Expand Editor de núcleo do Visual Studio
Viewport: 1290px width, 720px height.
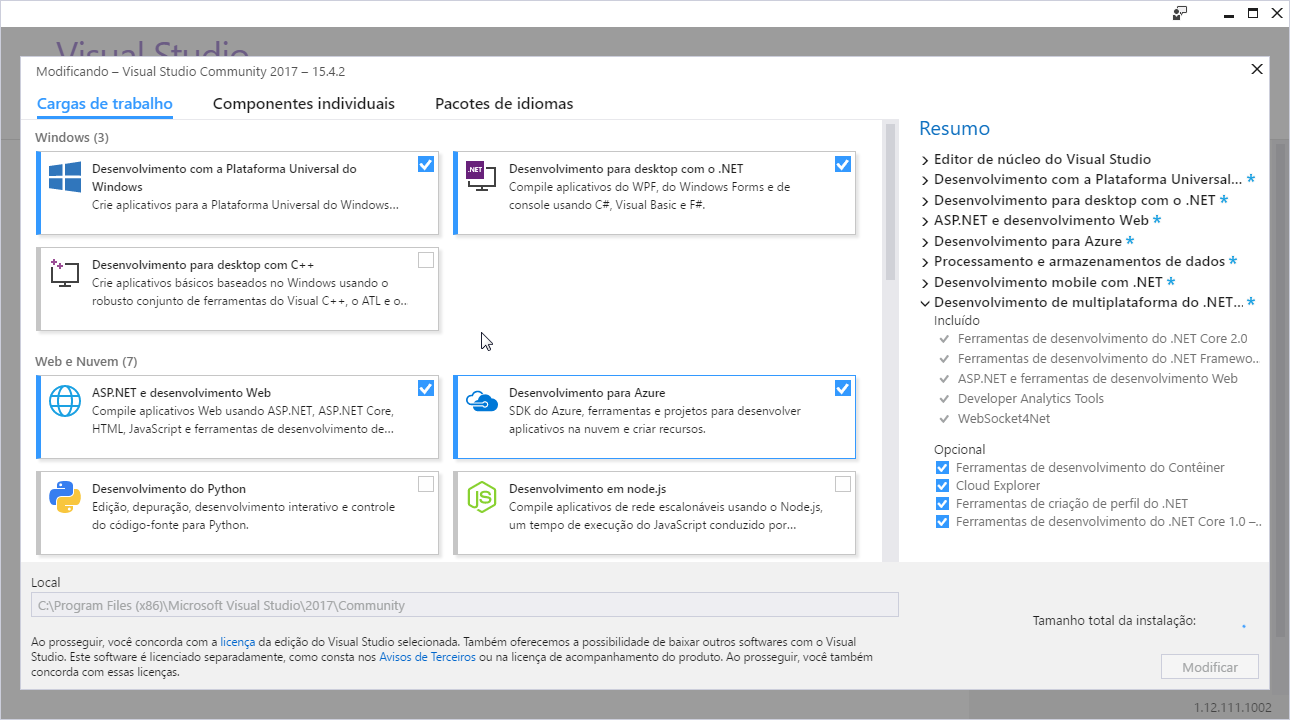[x=925, y=159]
